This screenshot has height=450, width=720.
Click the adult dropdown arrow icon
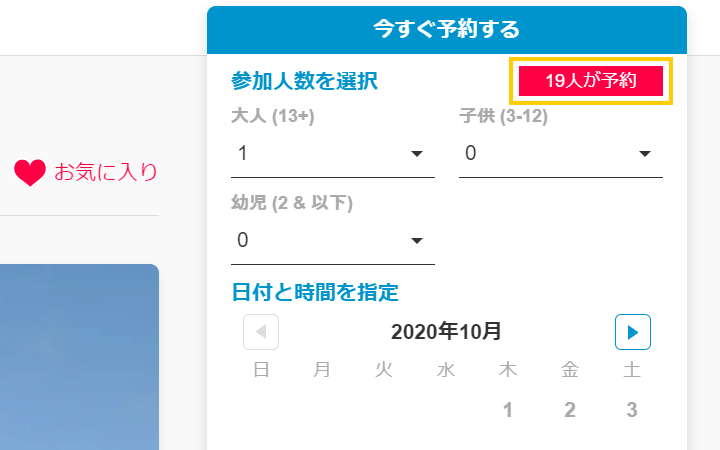[x=416, y=154]
